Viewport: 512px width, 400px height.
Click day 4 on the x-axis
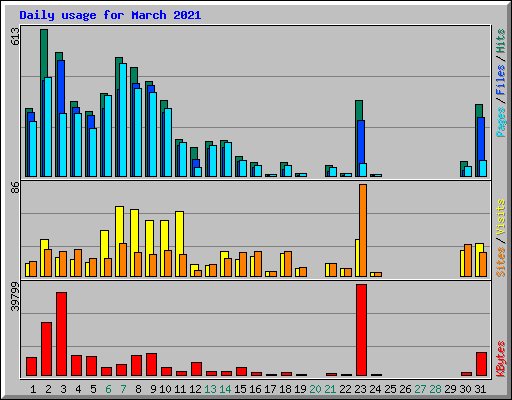(78, 389)
